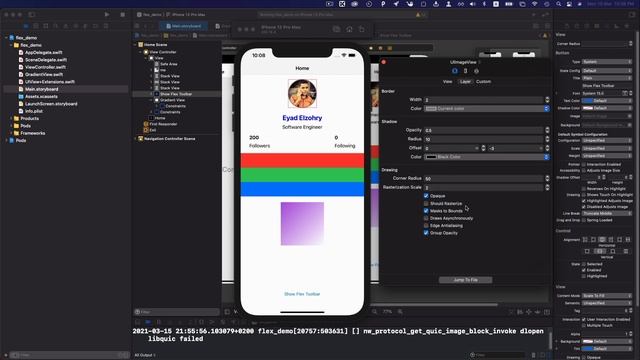This screenshot has height=360, width=640.
Task: Expand the Navigation Controller Scene
Action: coord(136,139)
